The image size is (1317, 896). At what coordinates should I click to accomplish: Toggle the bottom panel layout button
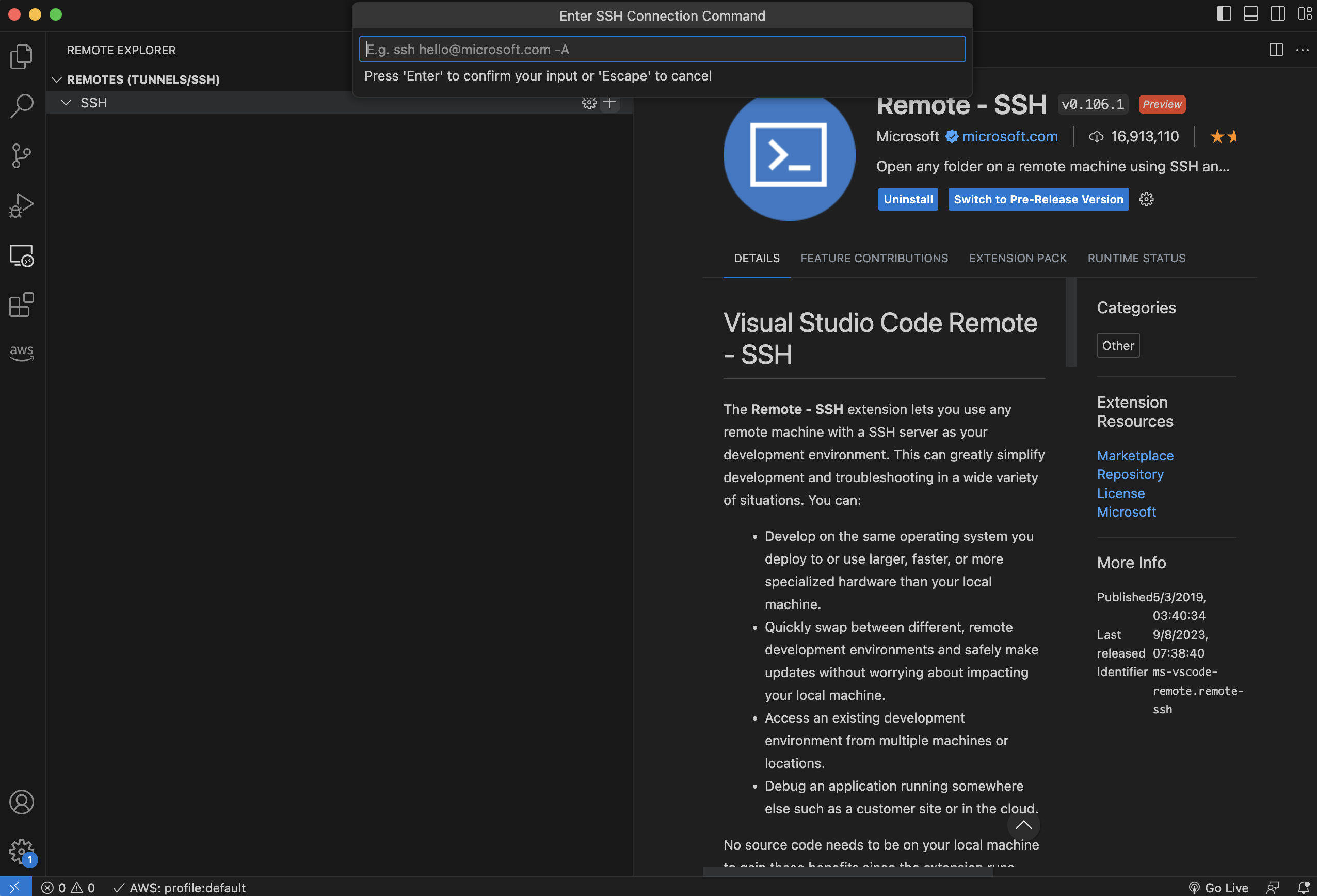coord(1251,13)
